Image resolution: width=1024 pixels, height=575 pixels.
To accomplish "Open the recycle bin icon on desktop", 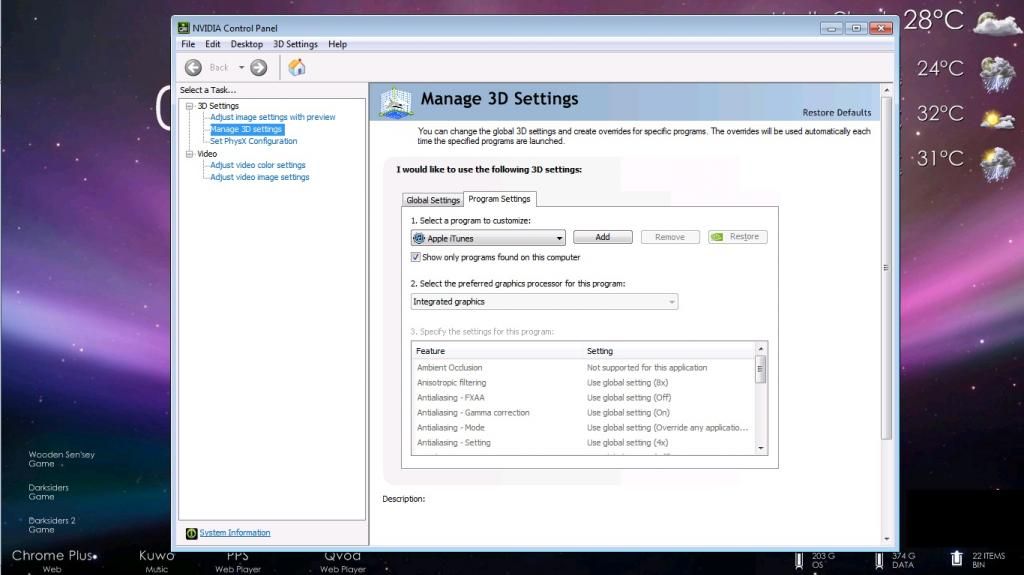I will click(956, 558).
